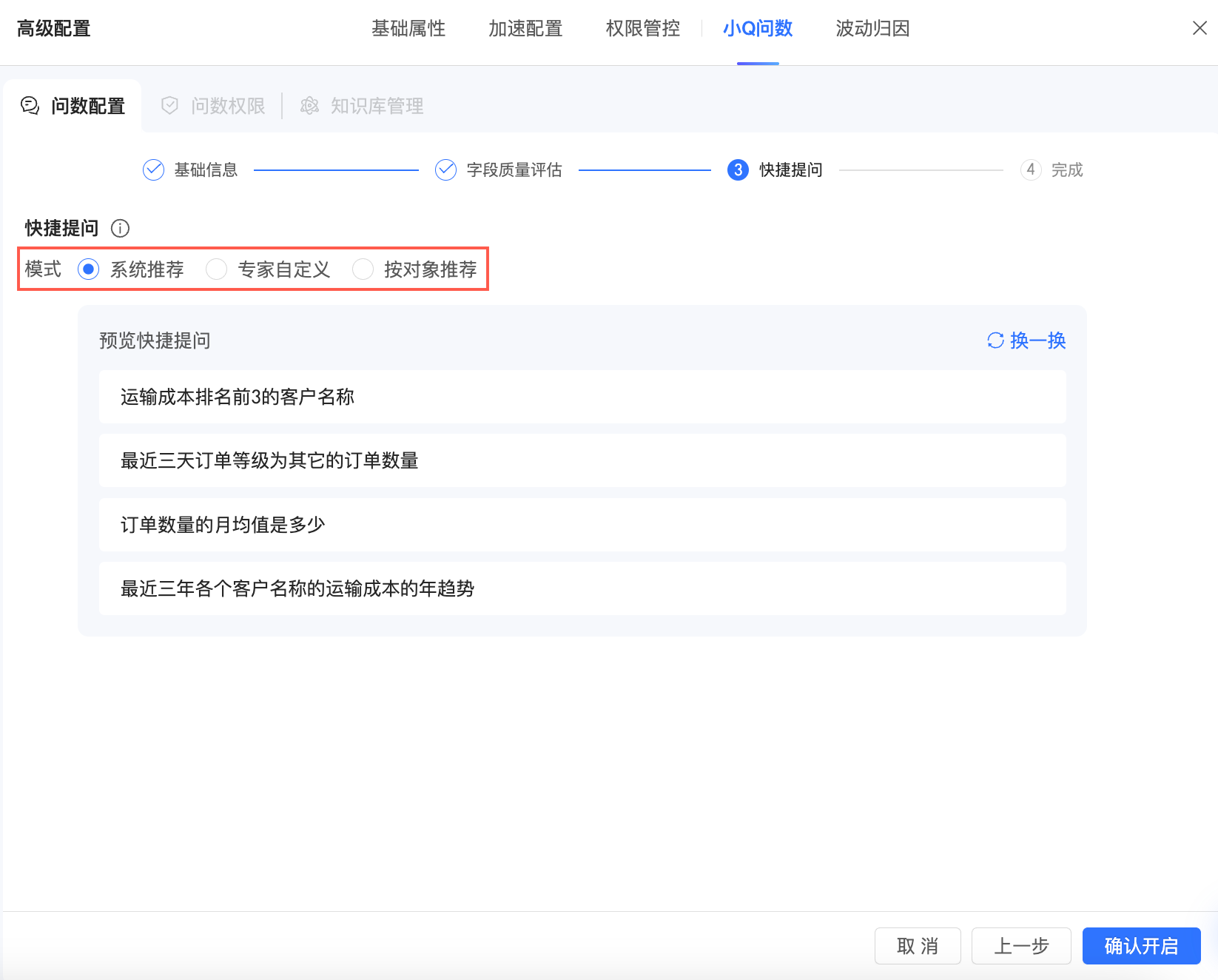Switch to the 权限管控 tab
Screen dimensions: 1218x980
tap(643, 28)
